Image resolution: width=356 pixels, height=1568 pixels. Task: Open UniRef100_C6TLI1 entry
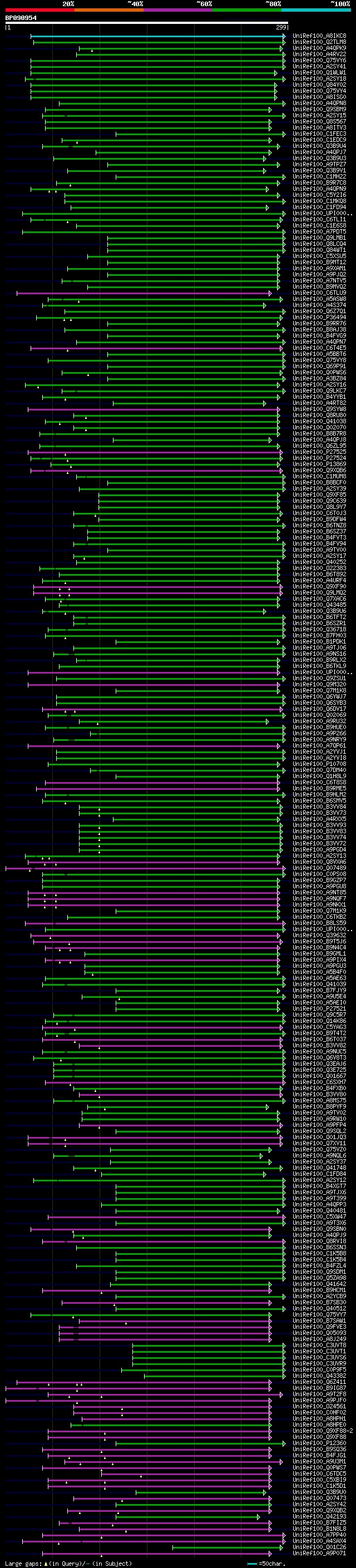pos(319,220)
